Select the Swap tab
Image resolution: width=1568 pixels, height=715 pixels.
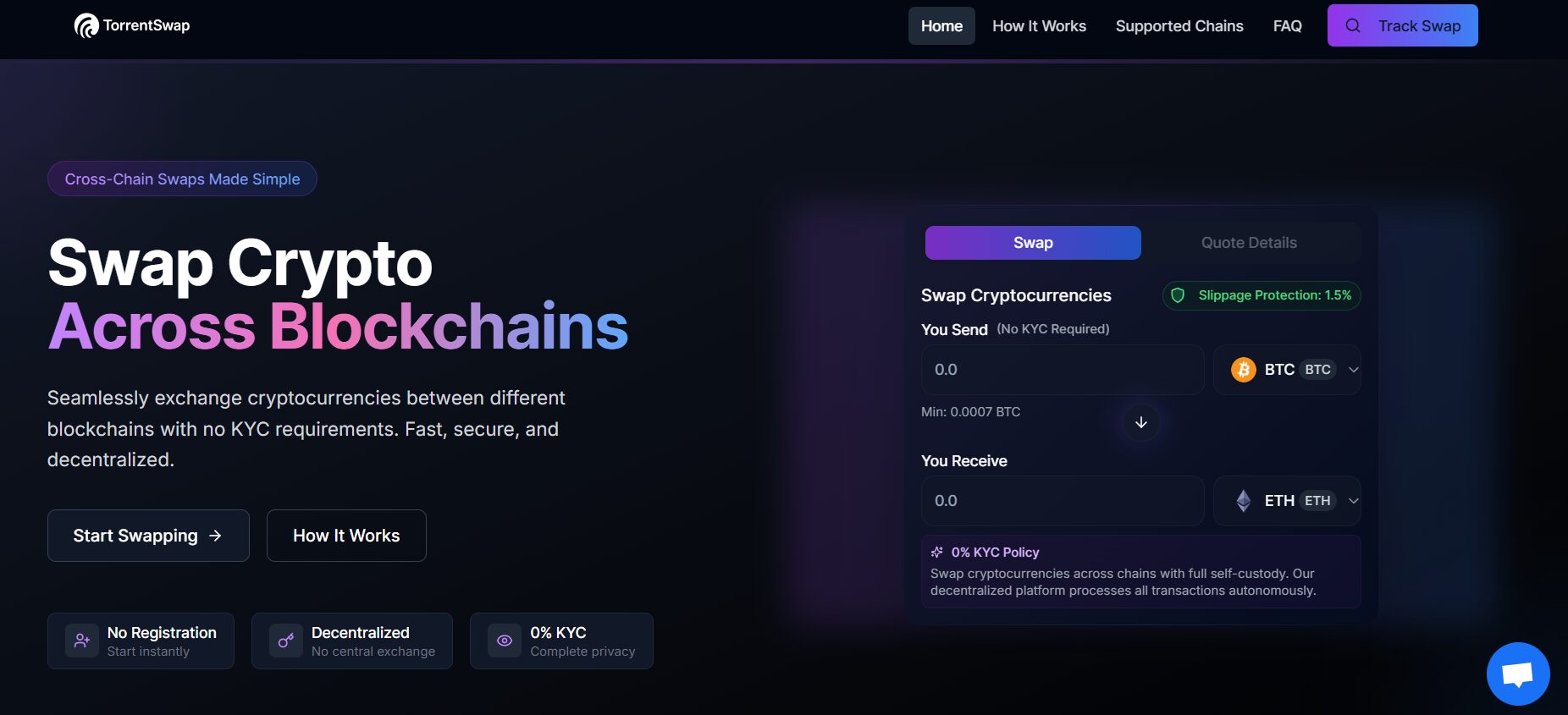coord(1032,243)
